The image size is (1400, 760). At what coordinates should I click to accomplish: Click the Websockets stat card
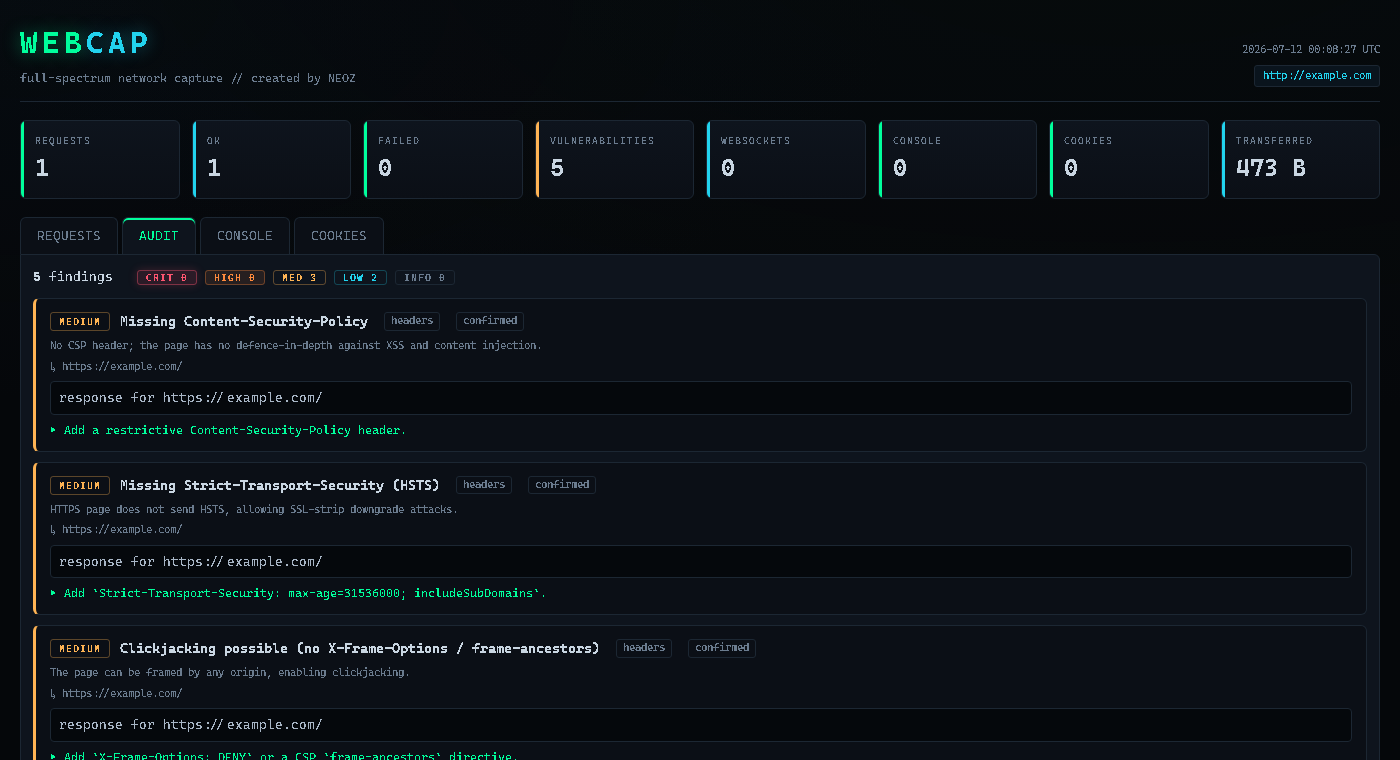(x=786, y=160)
